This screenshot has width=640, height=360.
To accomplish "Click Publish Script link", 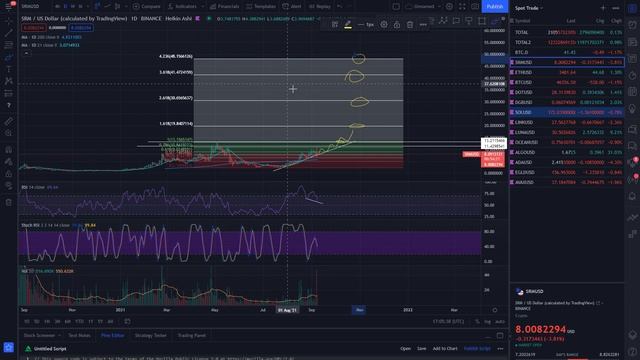I will pos(477,349).
